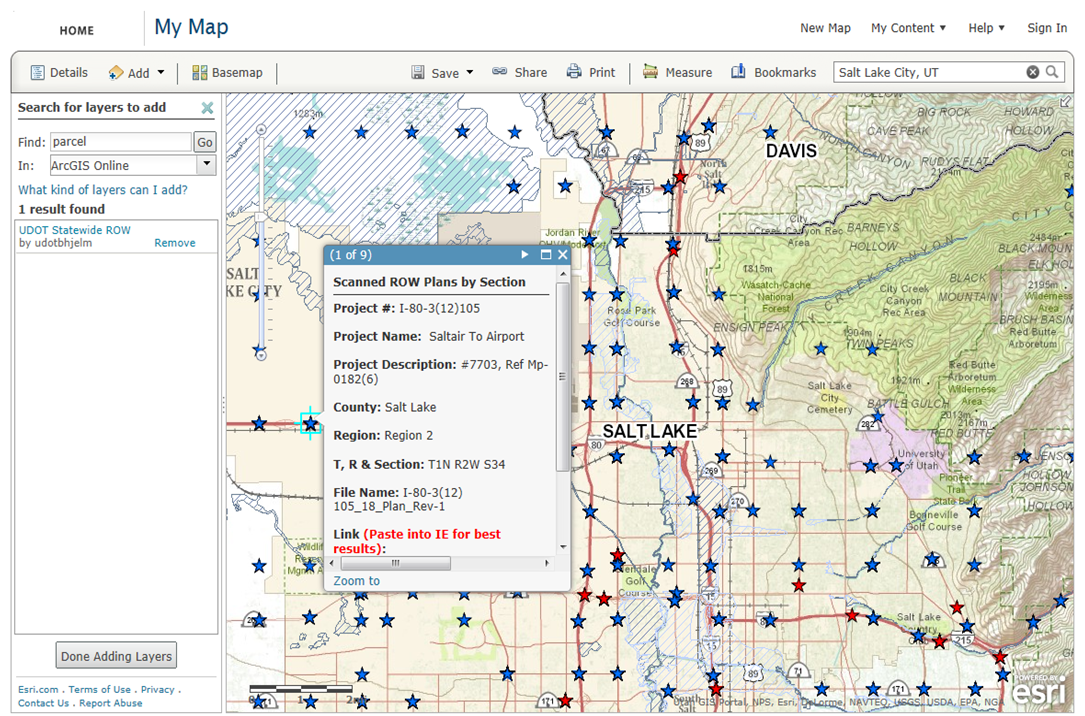The height and width of the screenshot is (716, 1085).
Task: Open My Content menu
Action: (908, 28)
